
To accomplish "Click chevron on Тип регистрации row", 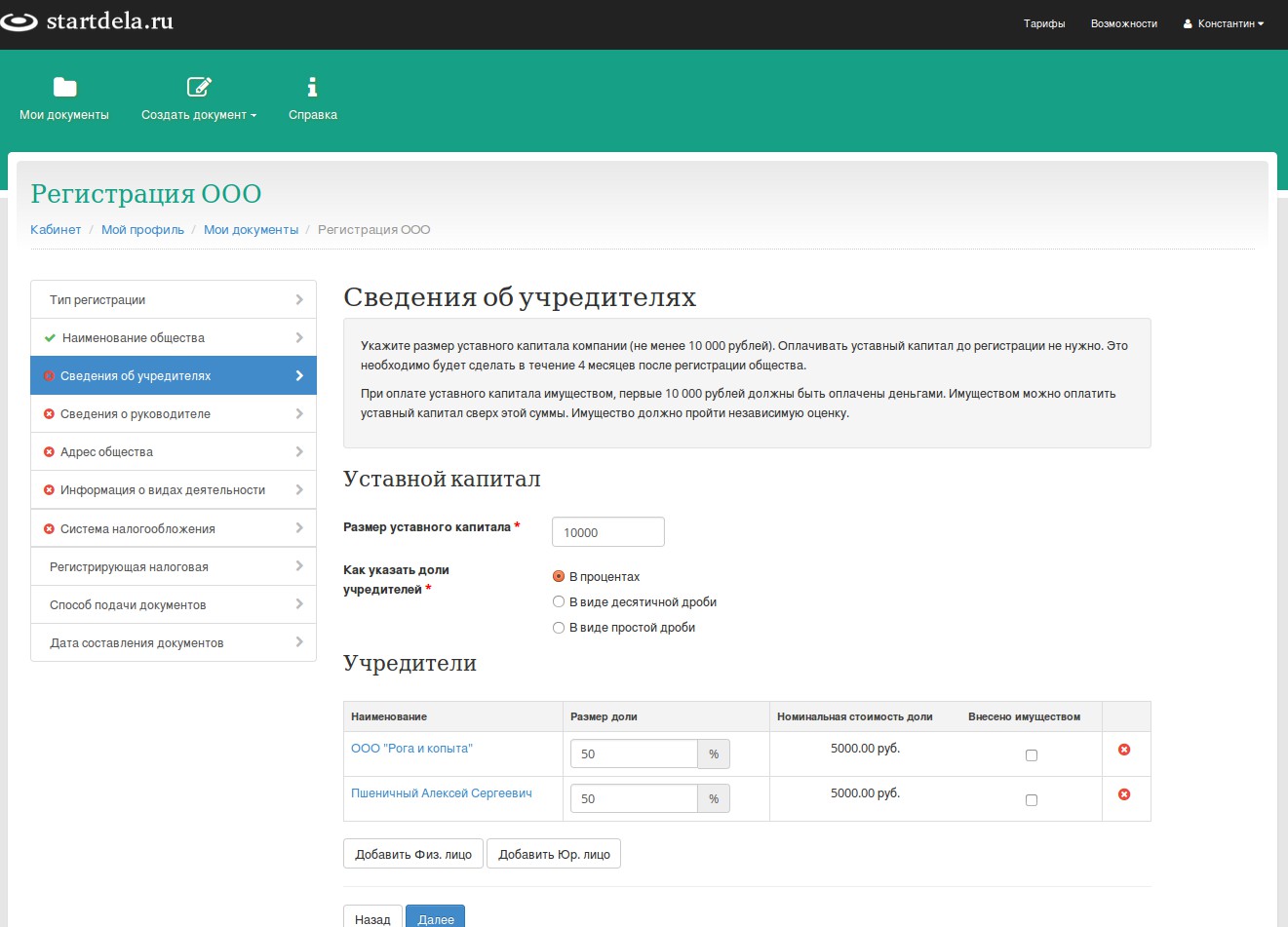I will point(299,299).
